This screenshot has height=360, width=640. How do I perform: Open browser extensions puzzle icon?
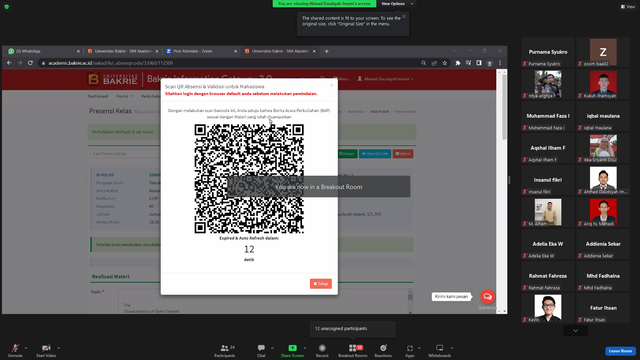(x=458, y=63)
